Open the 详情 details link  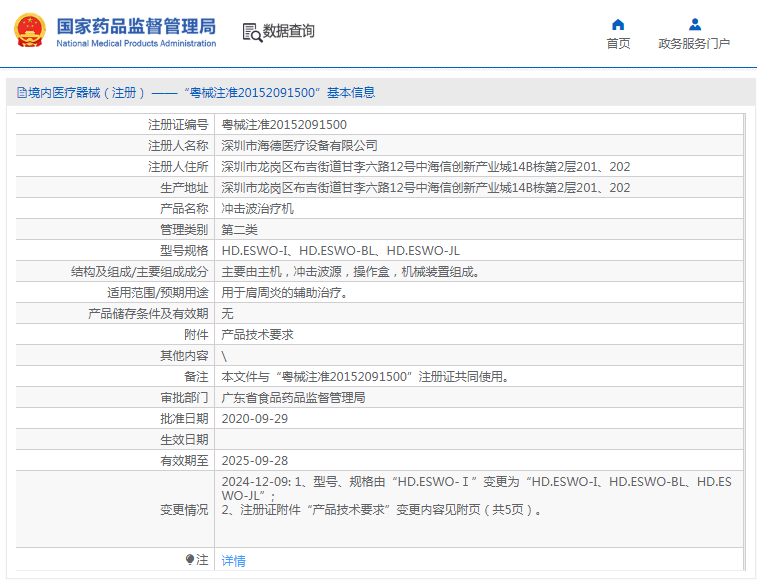pyautogui.click(x=234, y=560)
